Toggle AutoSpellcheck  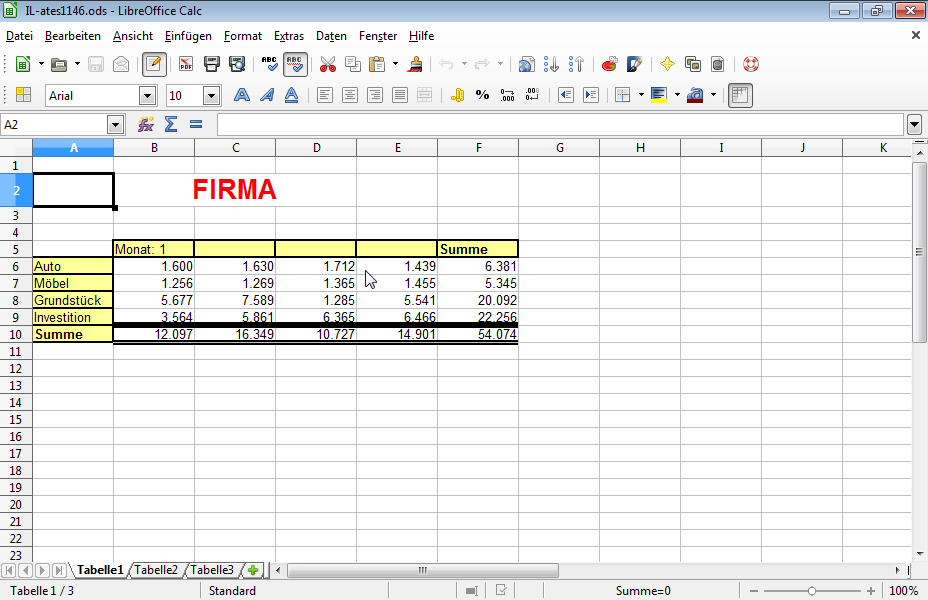[x=295, y=64]
